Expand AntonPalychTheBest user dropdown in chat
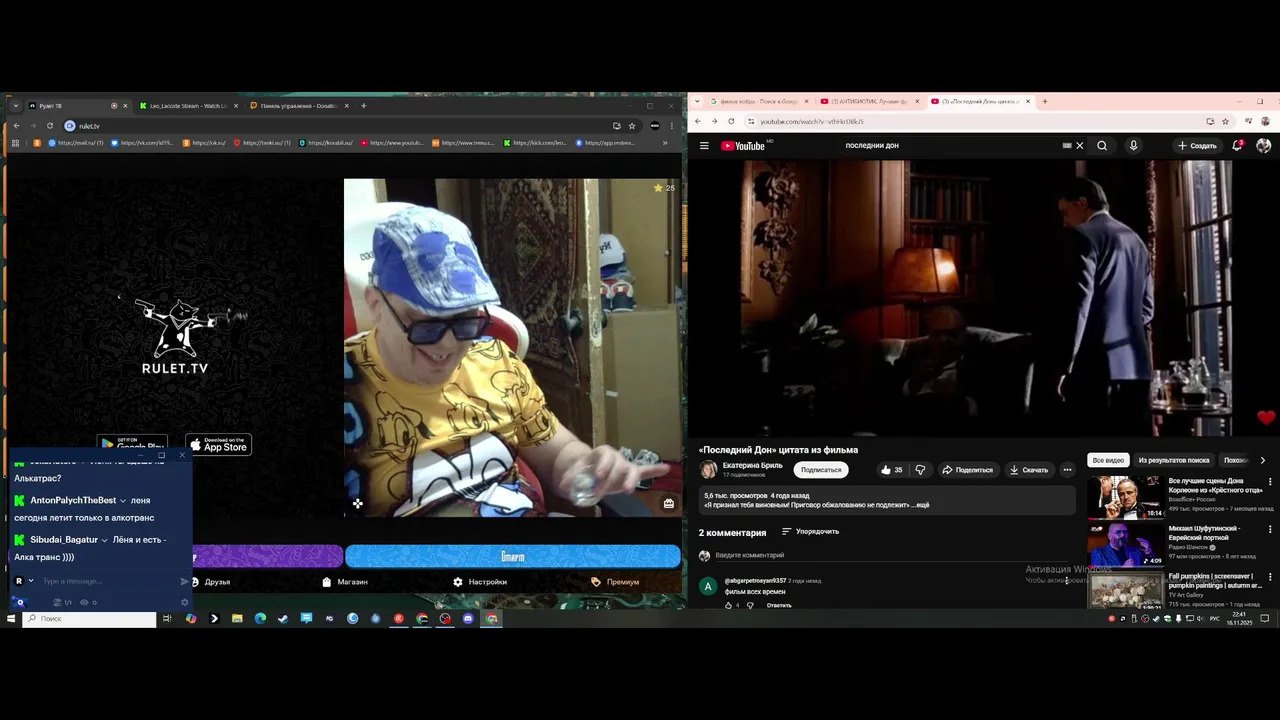This screenshot has height=720, width=1280. (x=123, y=500)
